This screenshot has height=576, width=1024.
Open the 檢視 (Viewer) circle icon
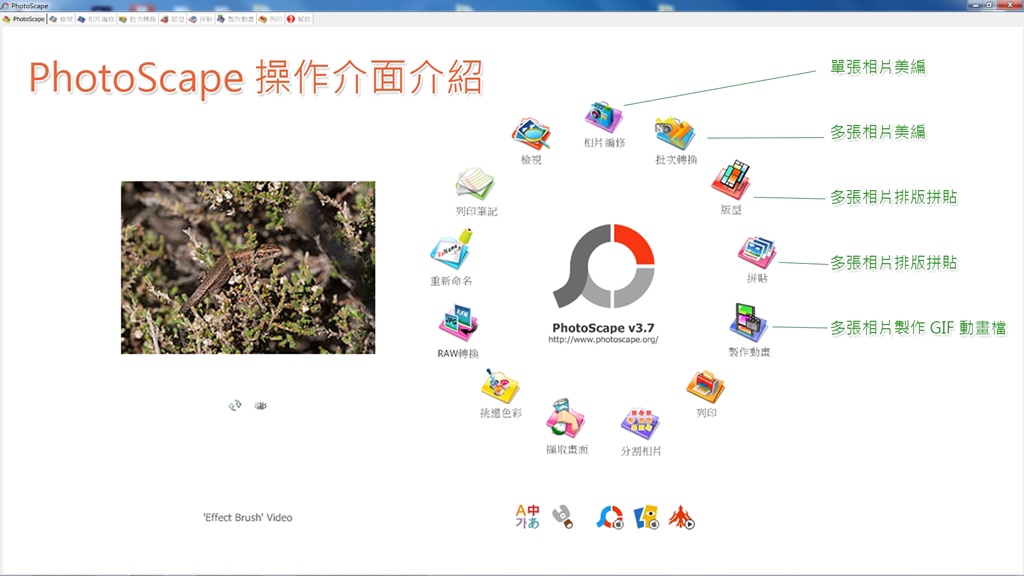[x=531, y=135]
